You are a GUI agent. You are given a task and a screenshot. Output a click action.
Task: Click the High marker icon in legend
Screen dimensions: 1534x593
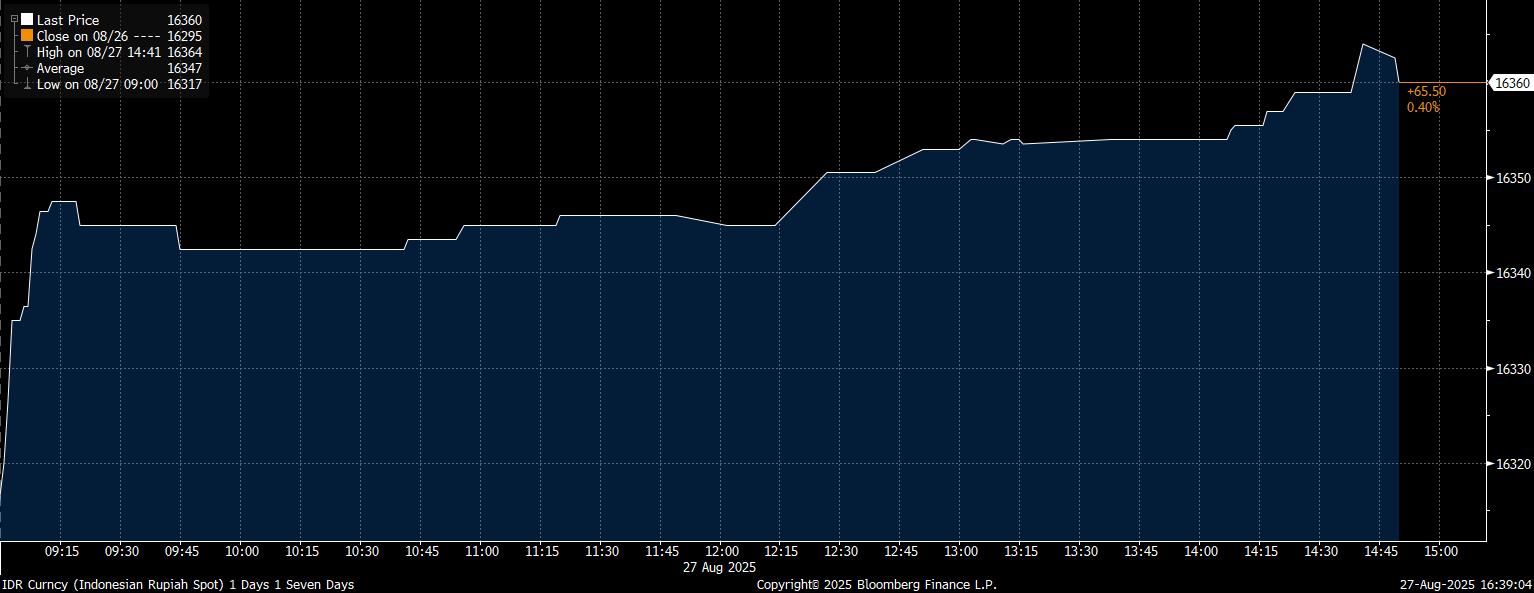tap(27, 51)
